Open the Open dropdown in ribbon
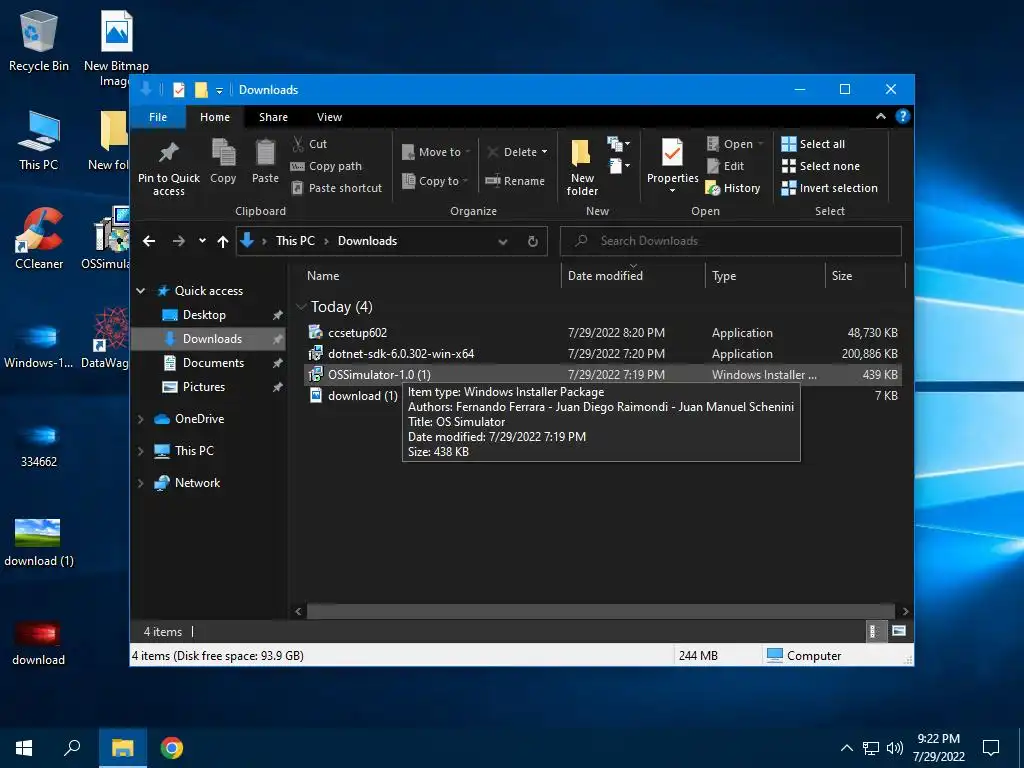Viewport: 1024px width, 768px height. point(735,144)
